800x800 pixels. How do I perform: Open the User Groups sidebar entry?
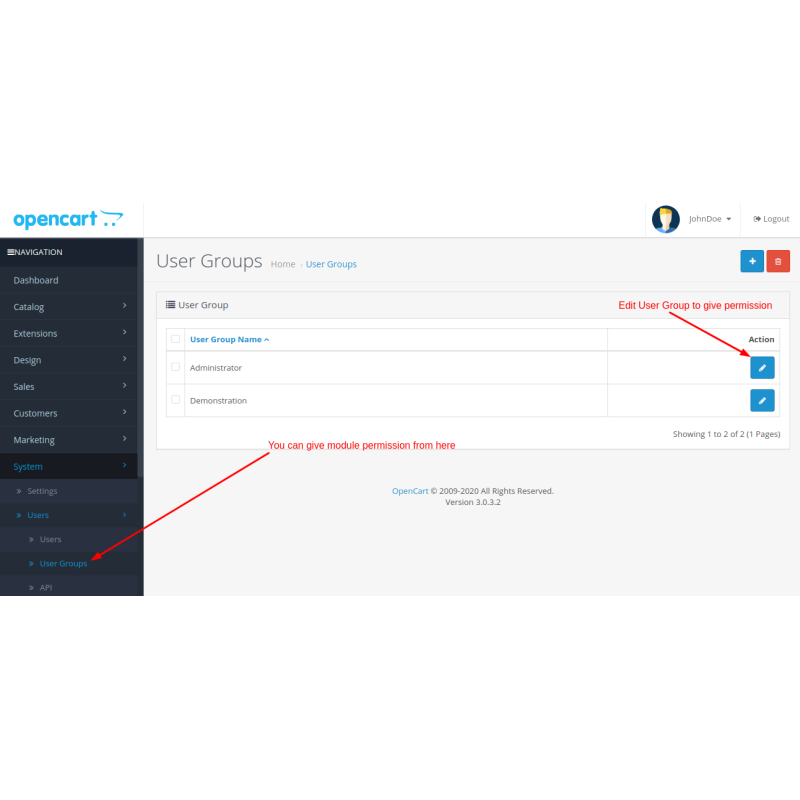(61, 563)
